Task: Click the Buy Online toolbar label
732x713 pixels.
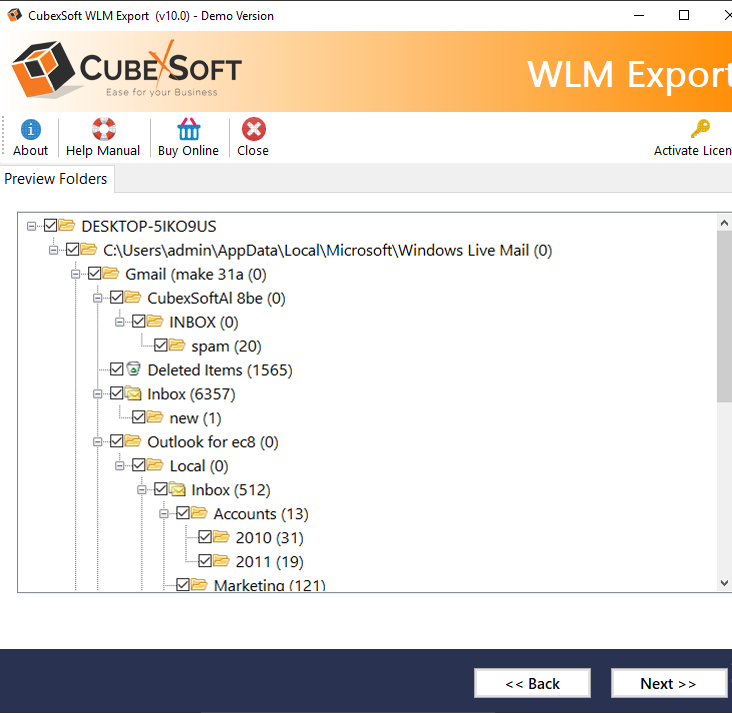Action: click(x=189, y=150)
